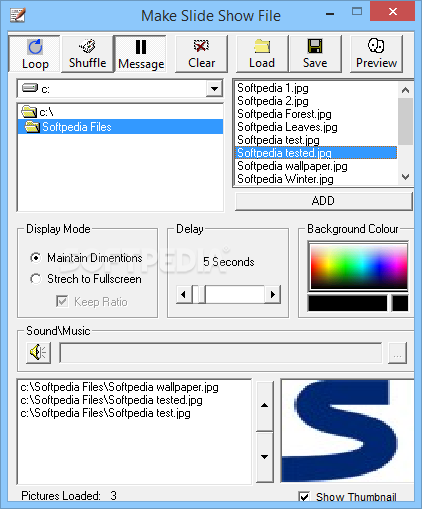
Task: Select Softpedia Winter.jpg file
Action: 316,179
